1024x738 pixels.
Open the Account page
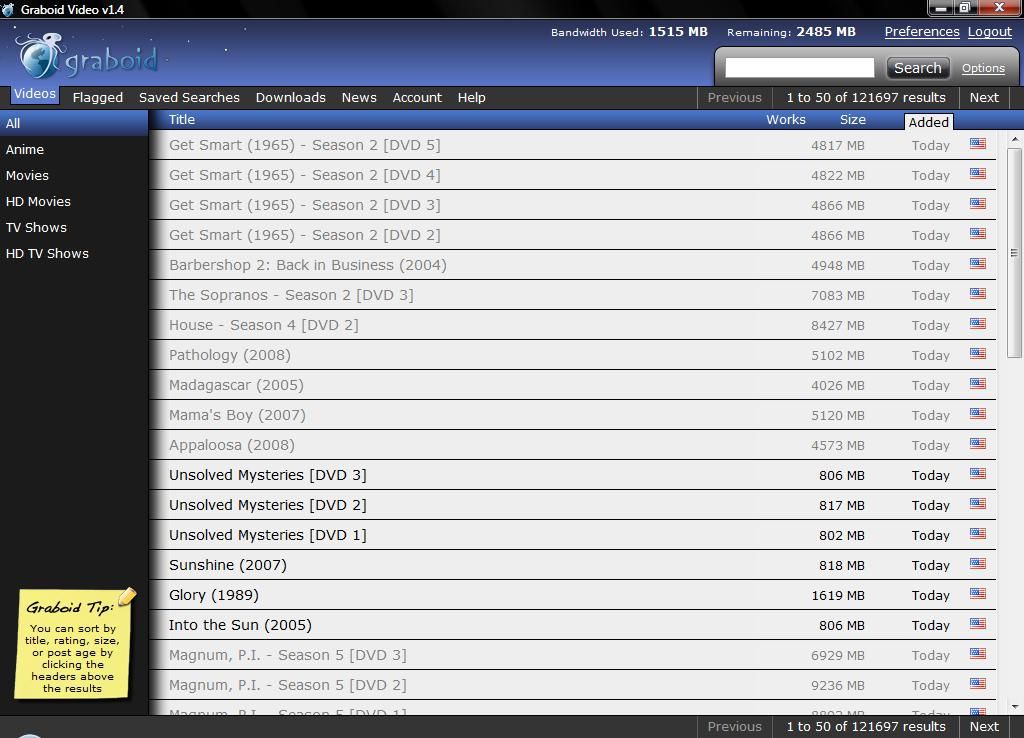[417, 97]
